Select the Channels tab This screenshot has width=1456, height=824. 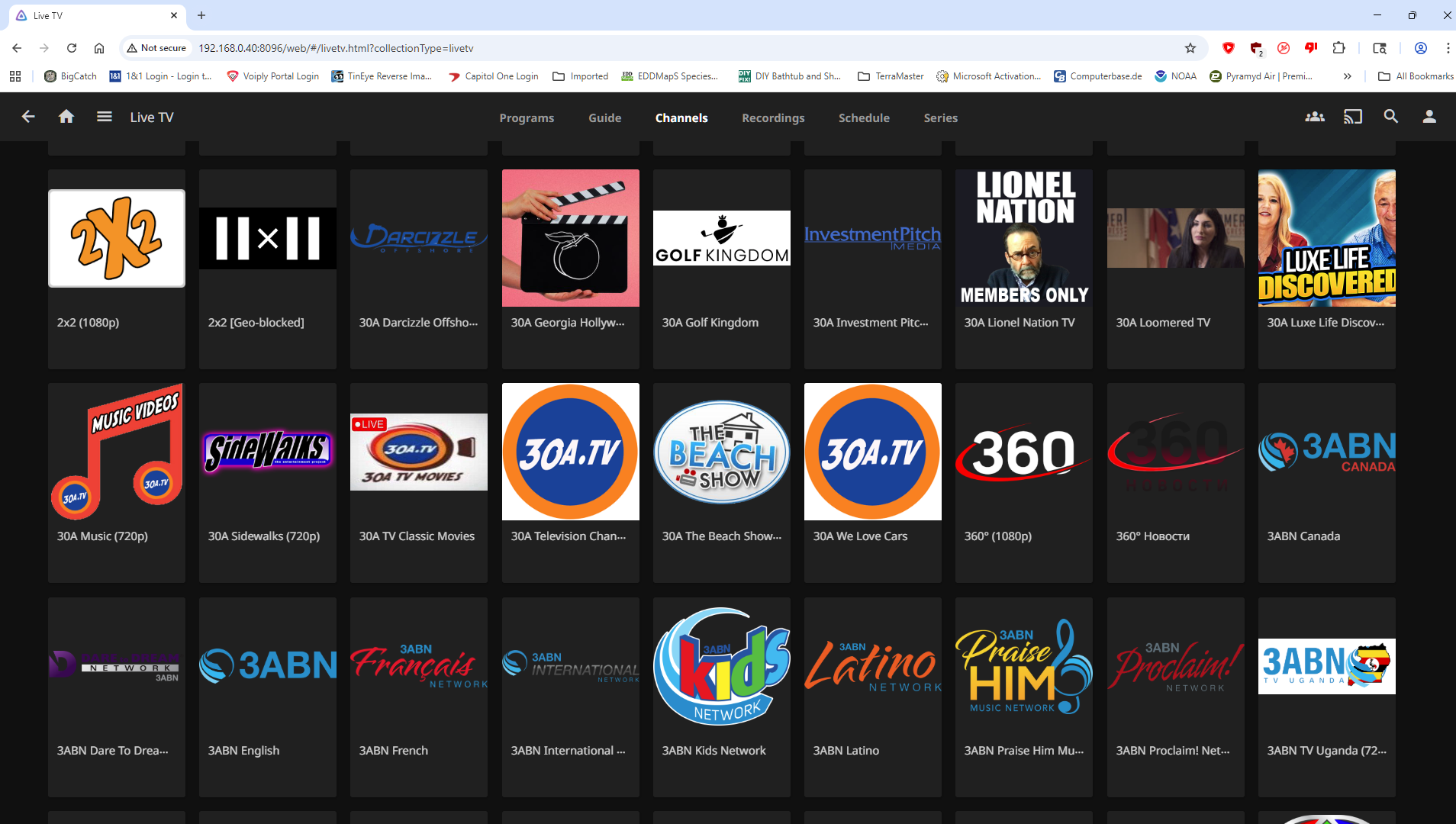(x=681, y=117)
